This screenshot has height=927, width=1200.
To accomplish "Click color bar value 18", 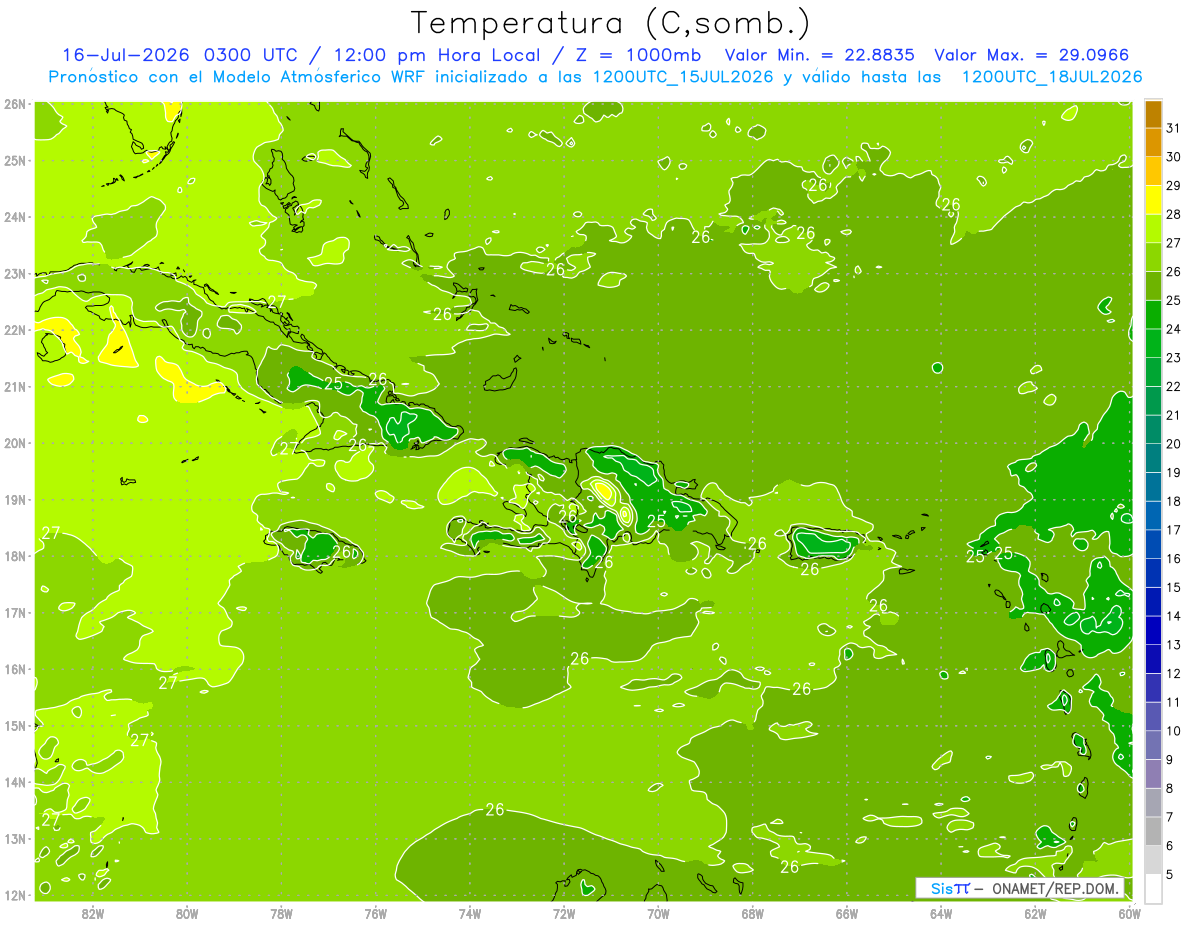I will click(x=1174, y=501).
